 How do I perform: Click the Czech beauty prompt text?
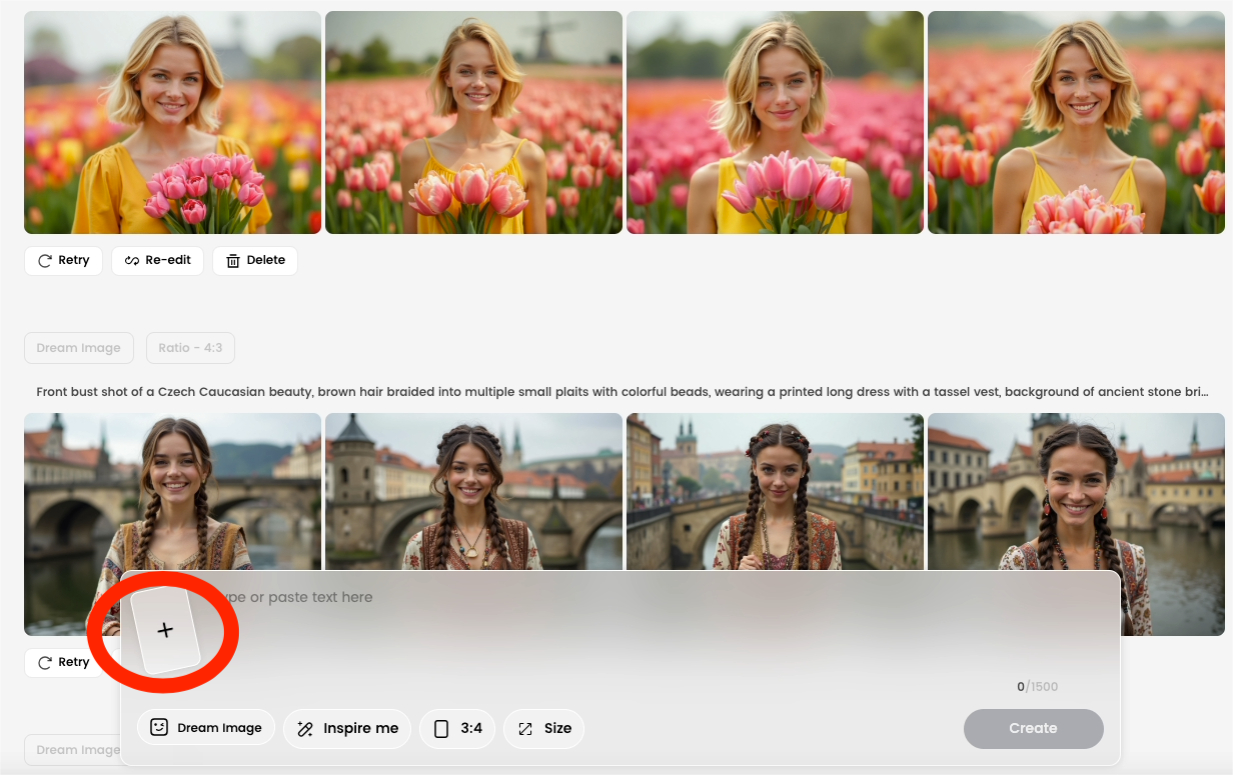(x=620, y=392)
